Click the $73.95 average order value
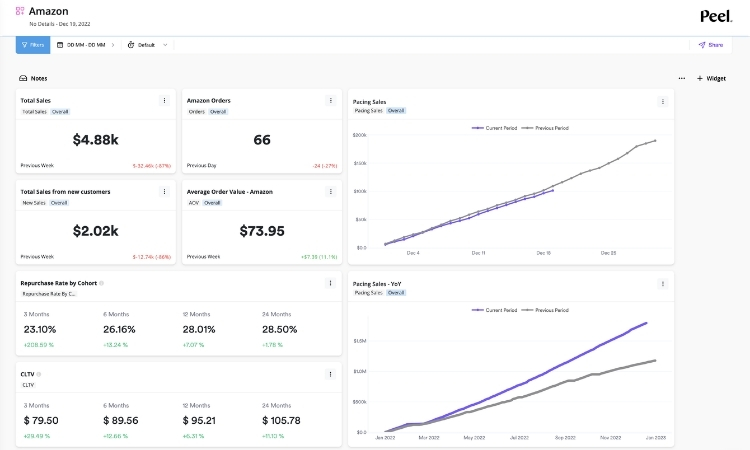The image size is (750, 450). [x=262, y=231]
